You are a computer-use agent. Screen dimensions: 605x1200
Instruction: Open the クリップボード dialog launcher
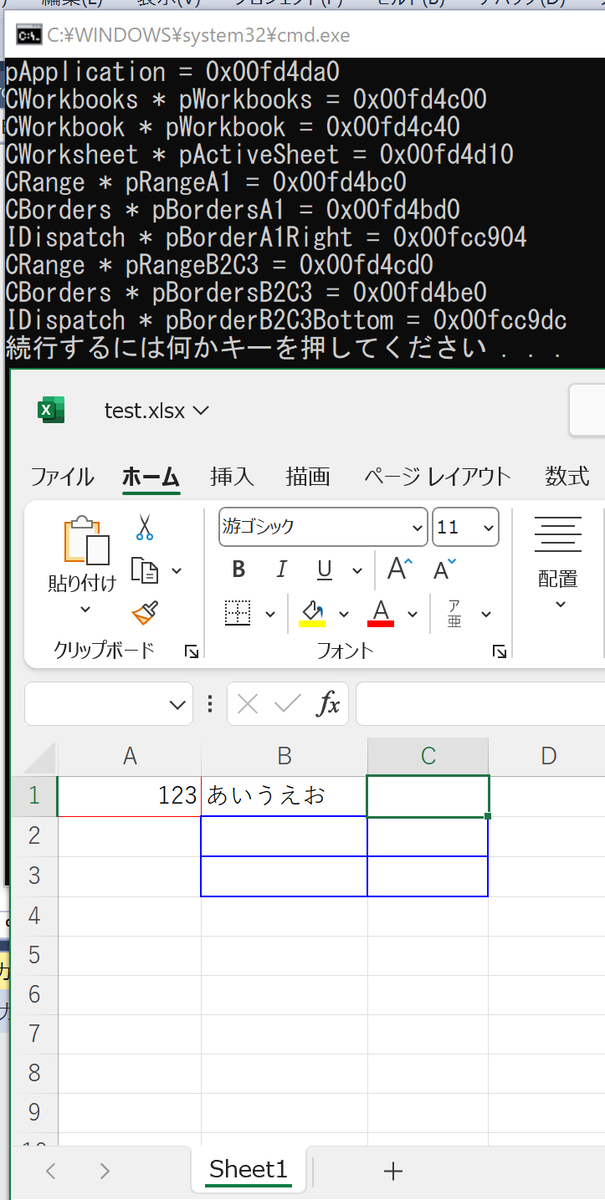pos(191,651)
